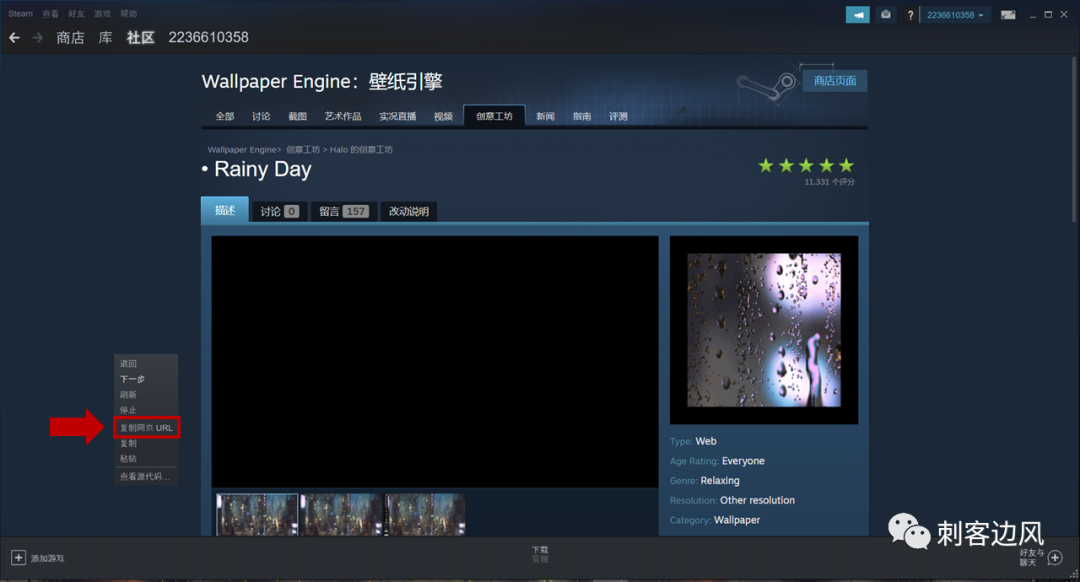Viewport: 1080px width, 582px height.
Task: Click the question mark help icon
Action: (x=910, y=14)
